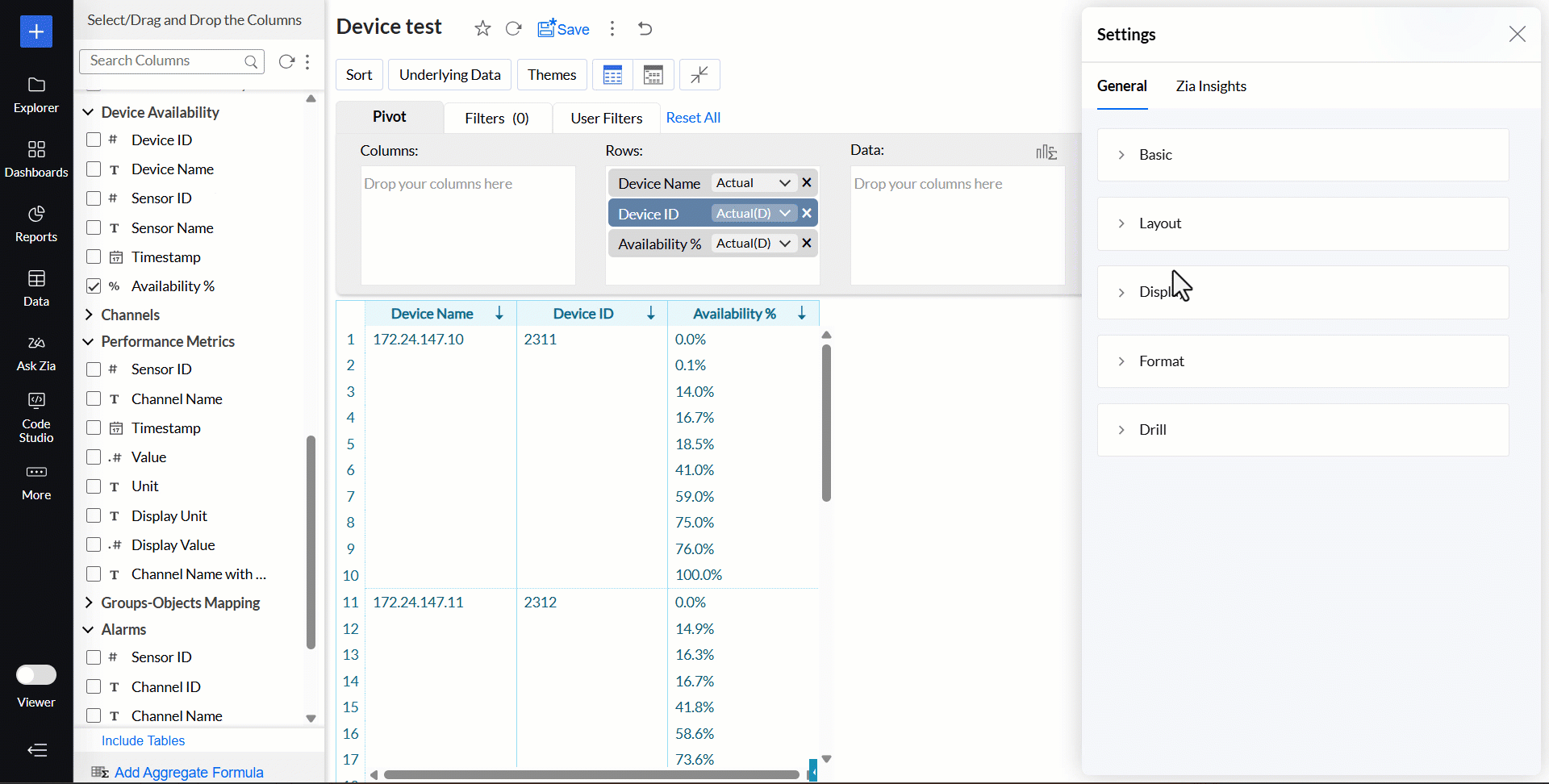The image size is (1549, 784).
Task: Open the Filters (0) tab
Action: coord(497,119)
